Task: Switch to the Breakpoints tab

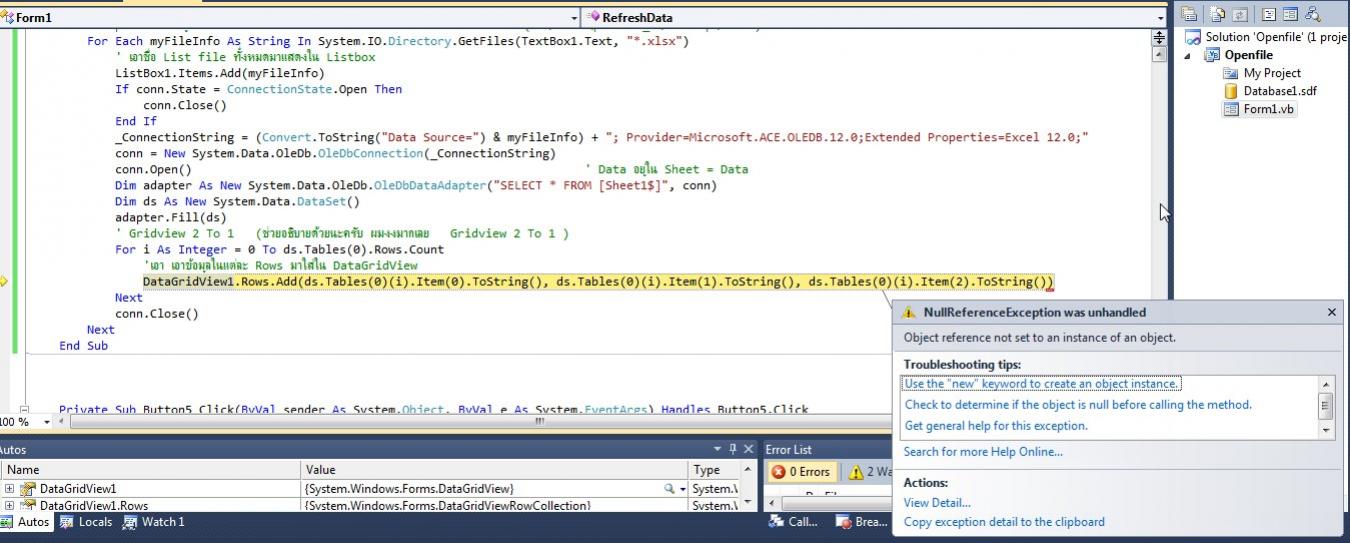Action: pos(862,522)
